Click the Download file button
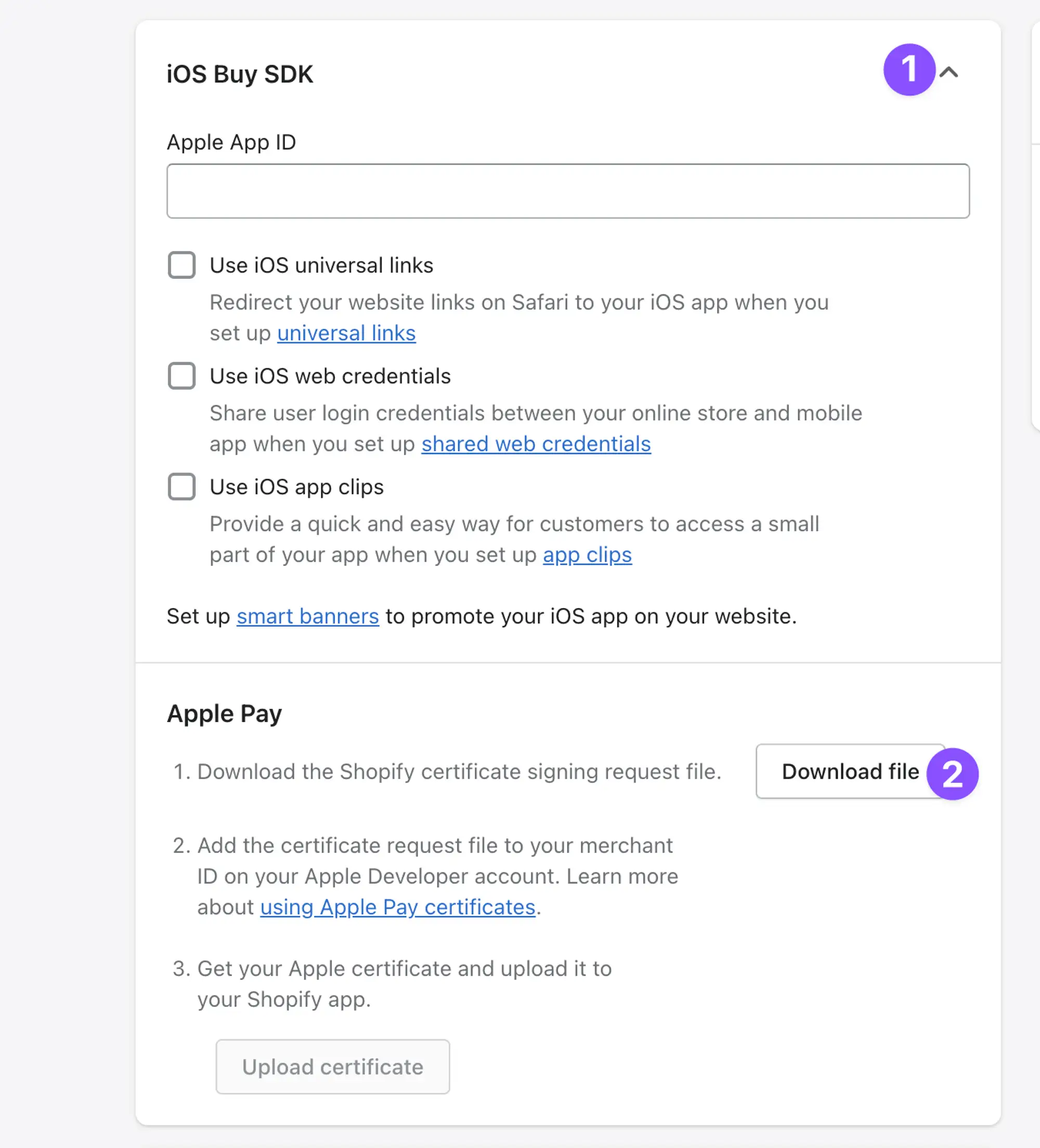Viewport: 1040px width, 1148px height. point(850,771)
